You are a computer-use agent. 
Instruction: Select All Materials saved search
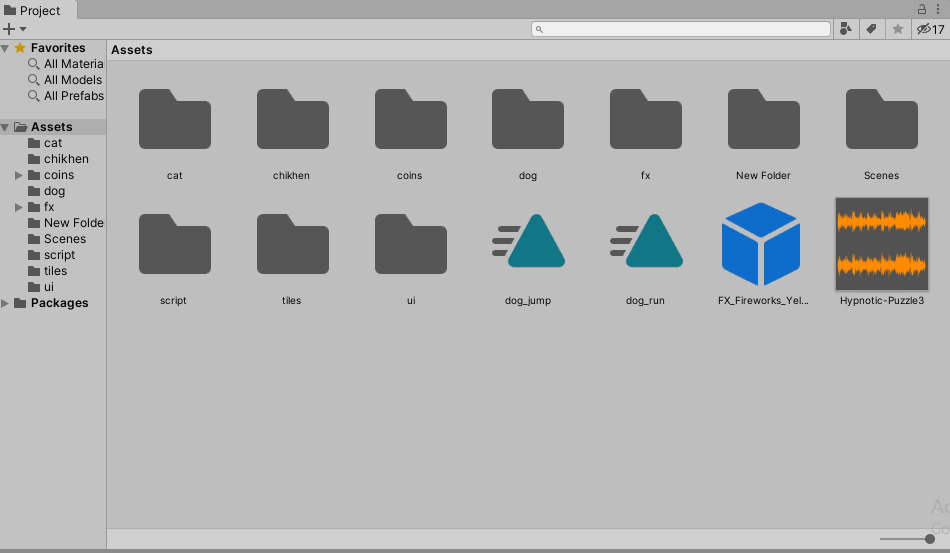[x=65, y=64]
